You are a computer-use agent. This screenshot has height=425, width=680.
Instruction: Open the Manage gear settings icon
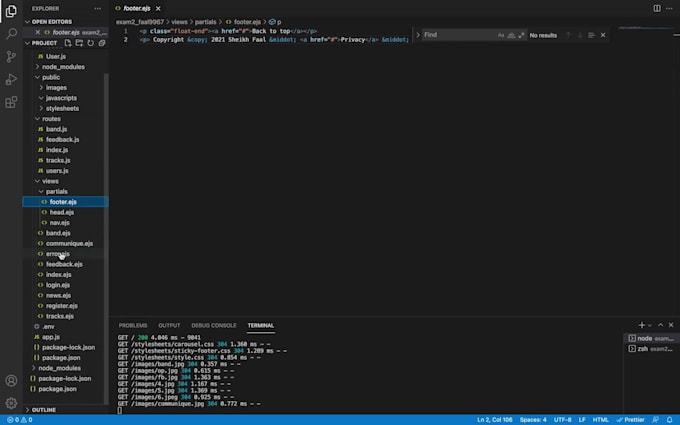[11, 403]
